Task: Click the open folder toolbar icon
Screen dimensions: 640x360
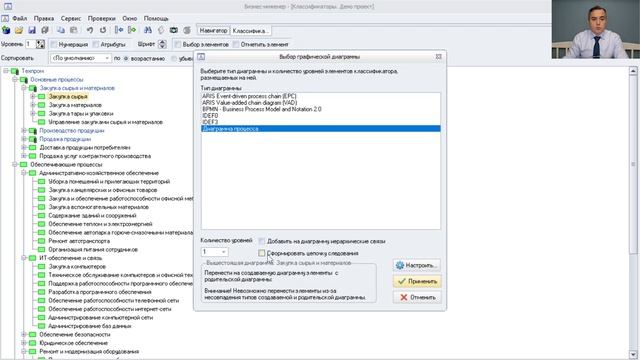Action: (19, 31)
